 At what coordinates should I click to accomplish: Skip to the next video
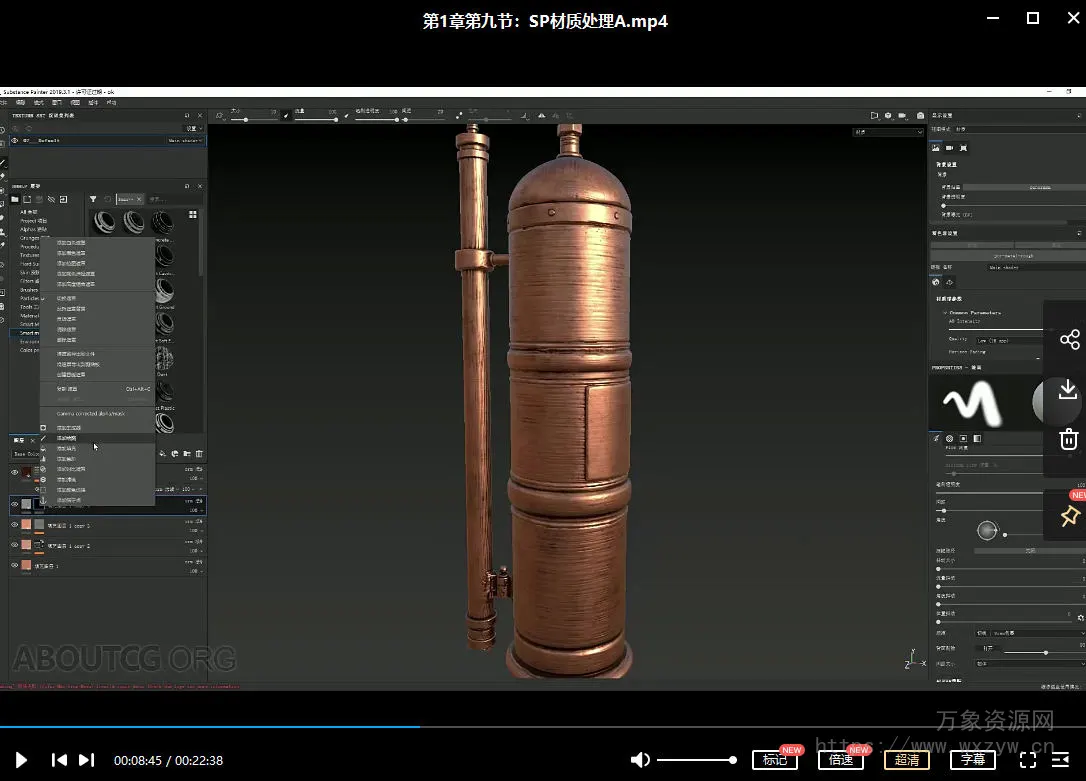click(87, 760)
